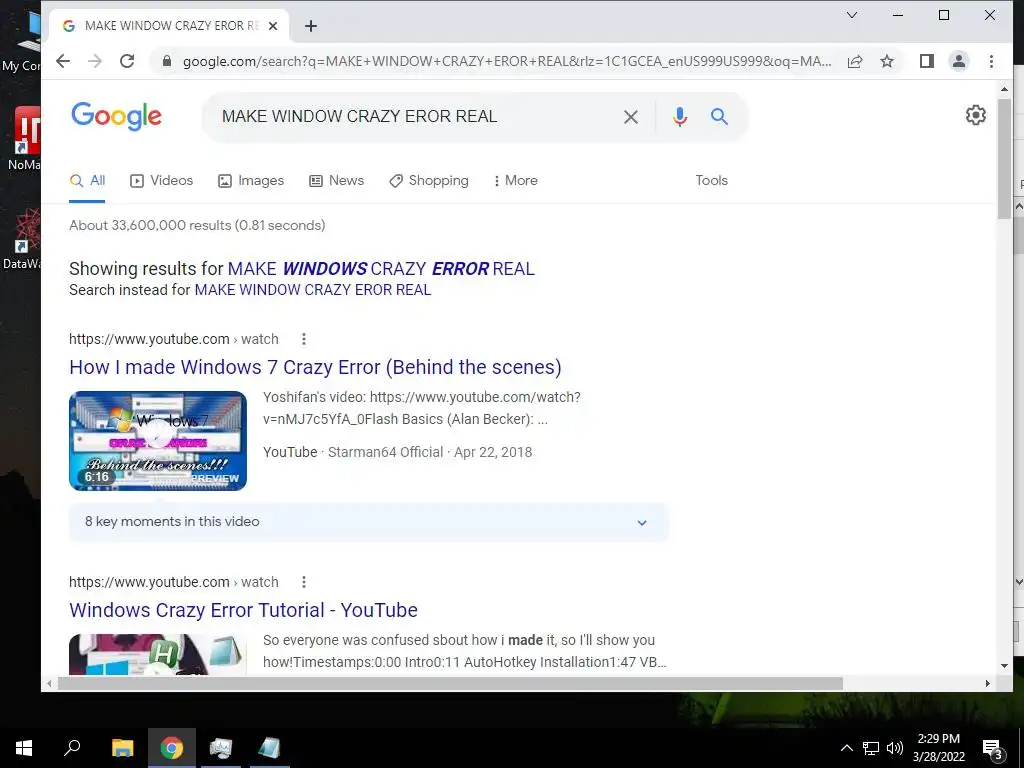
Task: Submit search with magnifier icon
Action: [719, 117]
